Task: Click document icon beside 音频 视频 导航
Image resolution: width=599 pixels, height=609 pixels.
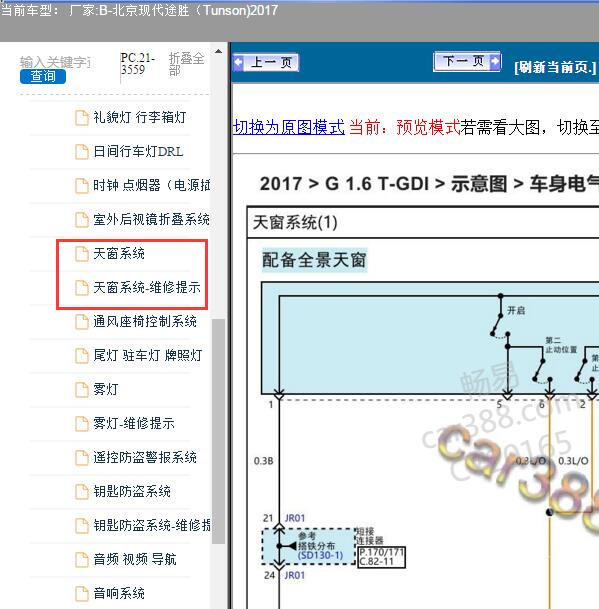Action: [82, 560]
